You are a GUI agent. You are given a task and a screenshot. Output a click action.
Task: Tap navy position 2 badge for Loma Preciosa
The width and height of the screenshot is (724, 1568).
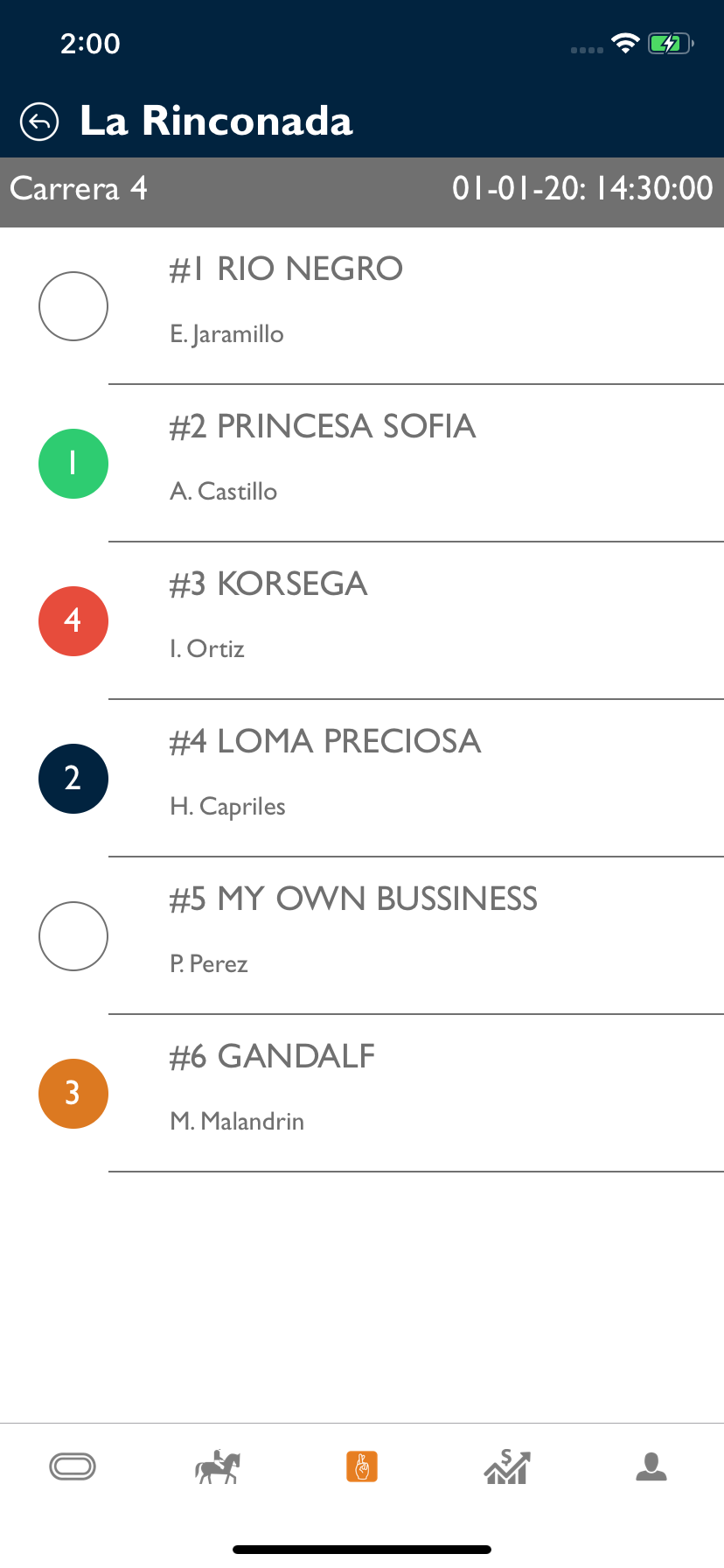pyautogui.click(x=73, y=779)
